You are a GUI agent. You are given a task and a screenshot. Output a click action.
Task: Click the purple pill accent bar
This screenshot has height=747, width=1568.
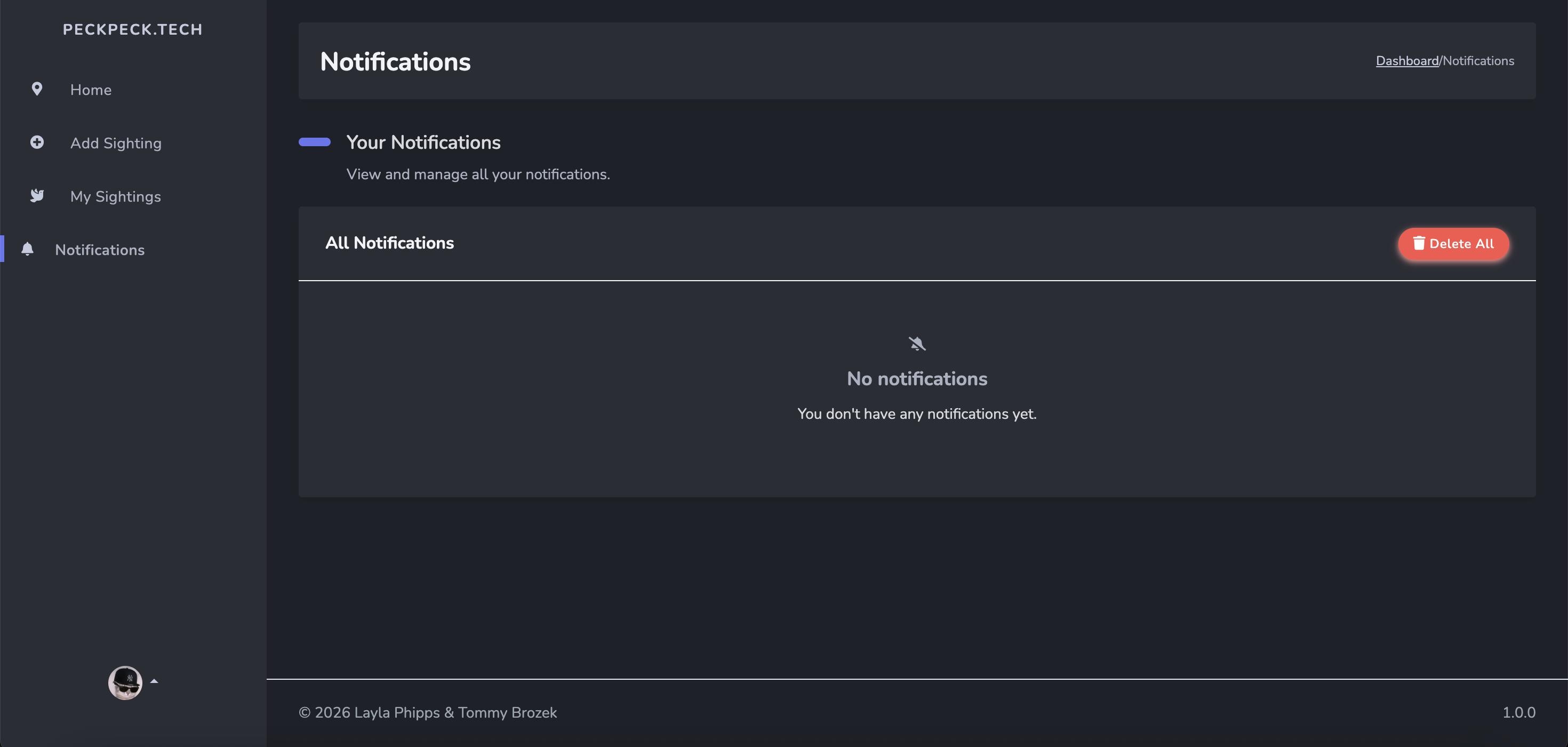click(x=314, y=142)
